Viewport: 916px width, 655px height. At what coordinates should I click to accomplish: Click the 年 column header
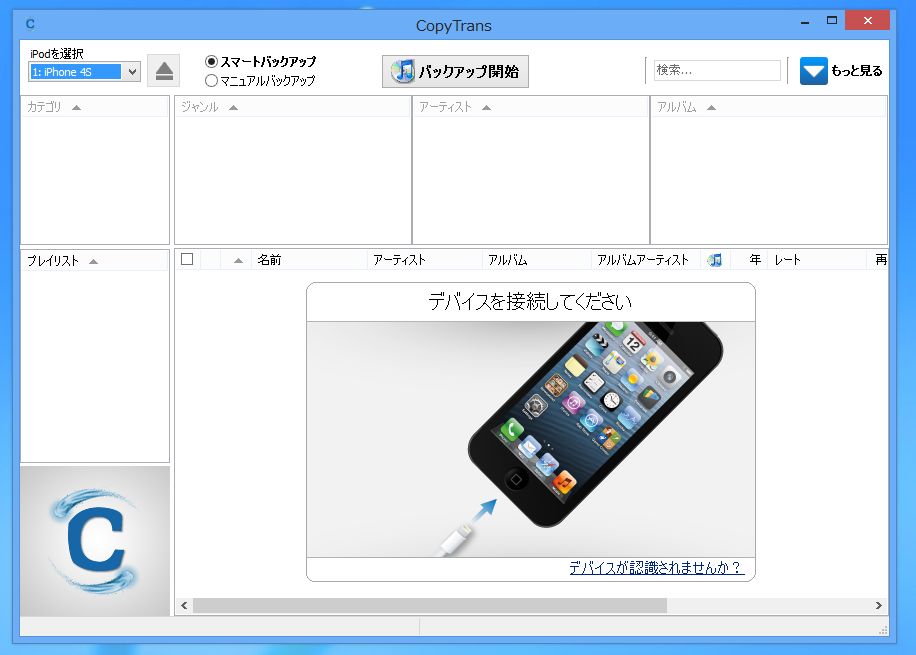[750, 260]
